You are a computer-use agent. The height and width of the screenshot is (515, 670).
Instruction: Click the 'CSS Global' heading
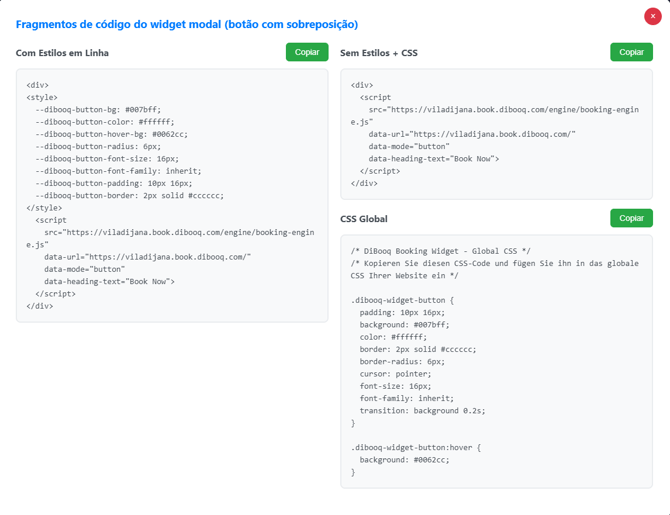pos(364,219)
